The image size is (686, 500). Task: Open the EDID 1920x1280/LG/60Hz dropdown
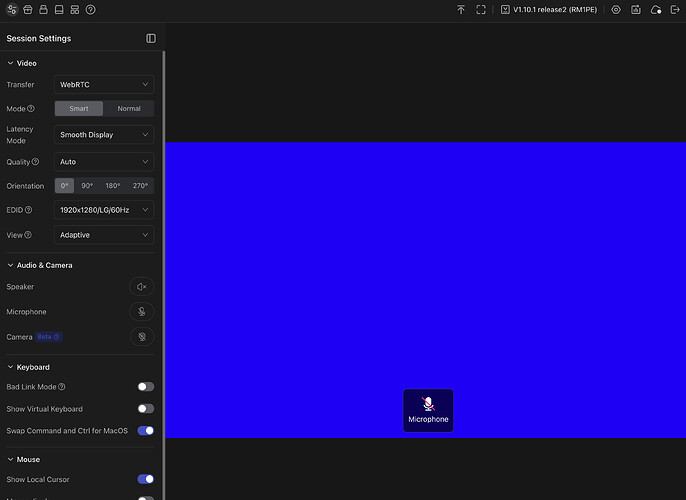[104, 210]
